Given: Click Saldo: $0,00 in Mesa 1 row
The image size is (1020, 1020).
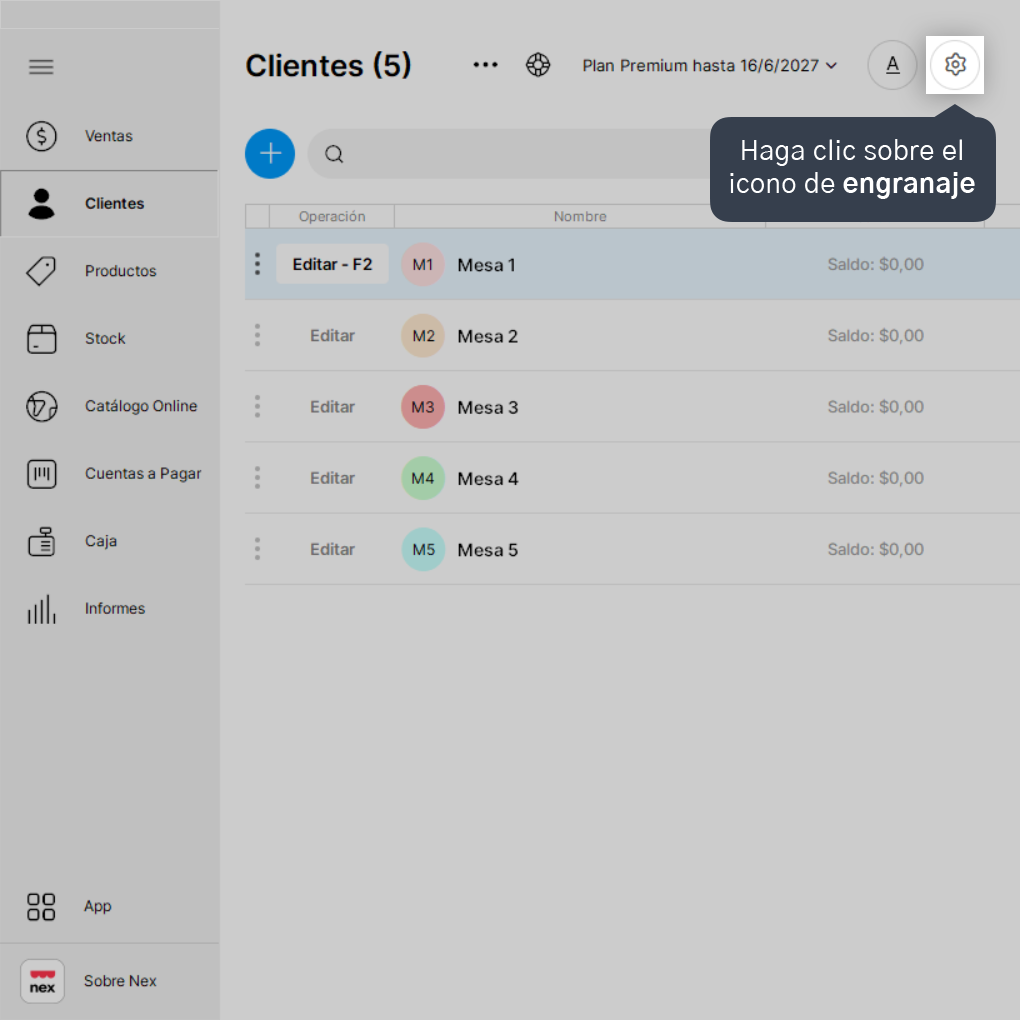Looking at the screenshot, I should pos(876,264).
